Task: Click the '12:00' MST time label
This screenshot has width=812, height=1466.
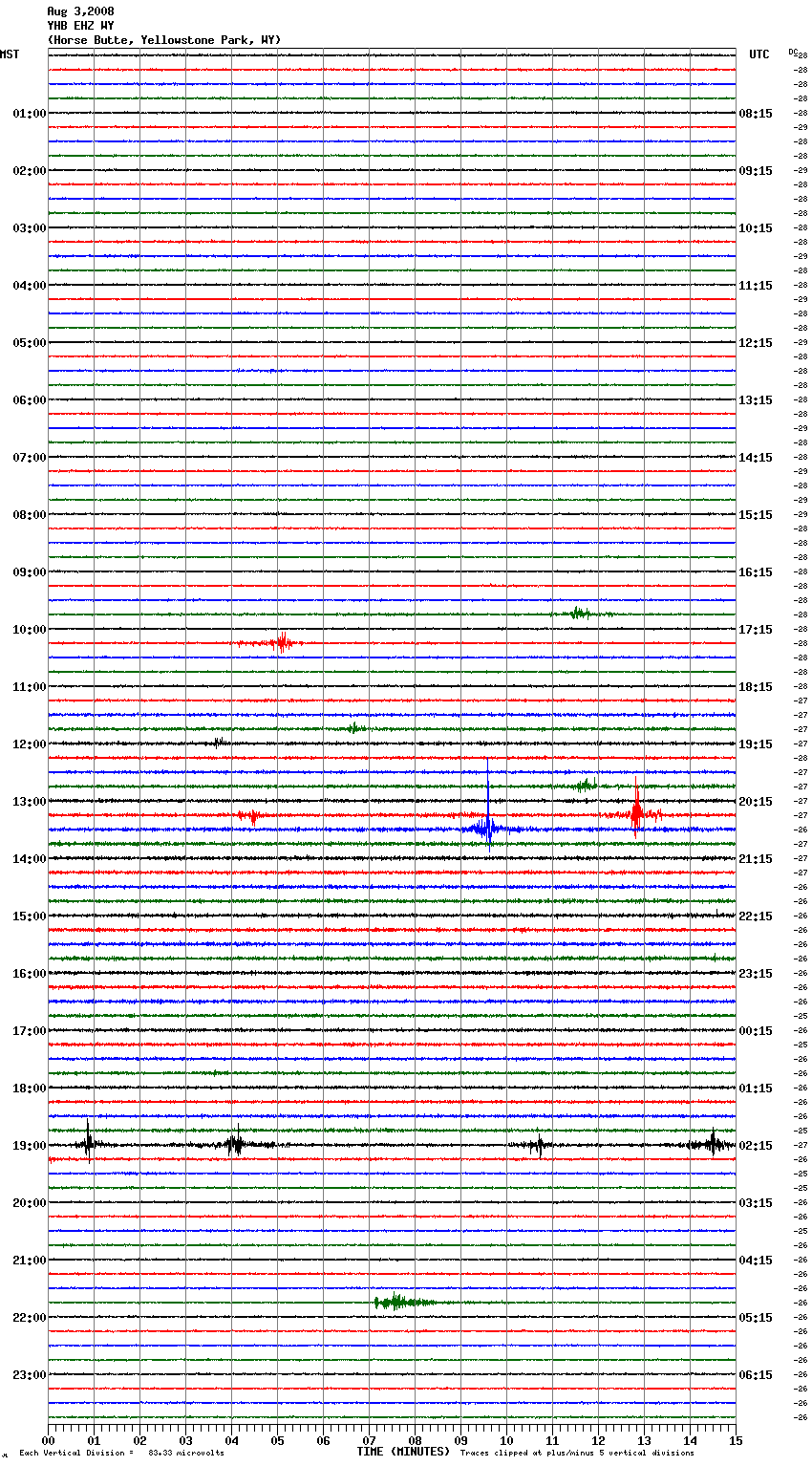Action: [x=29, y=744]
